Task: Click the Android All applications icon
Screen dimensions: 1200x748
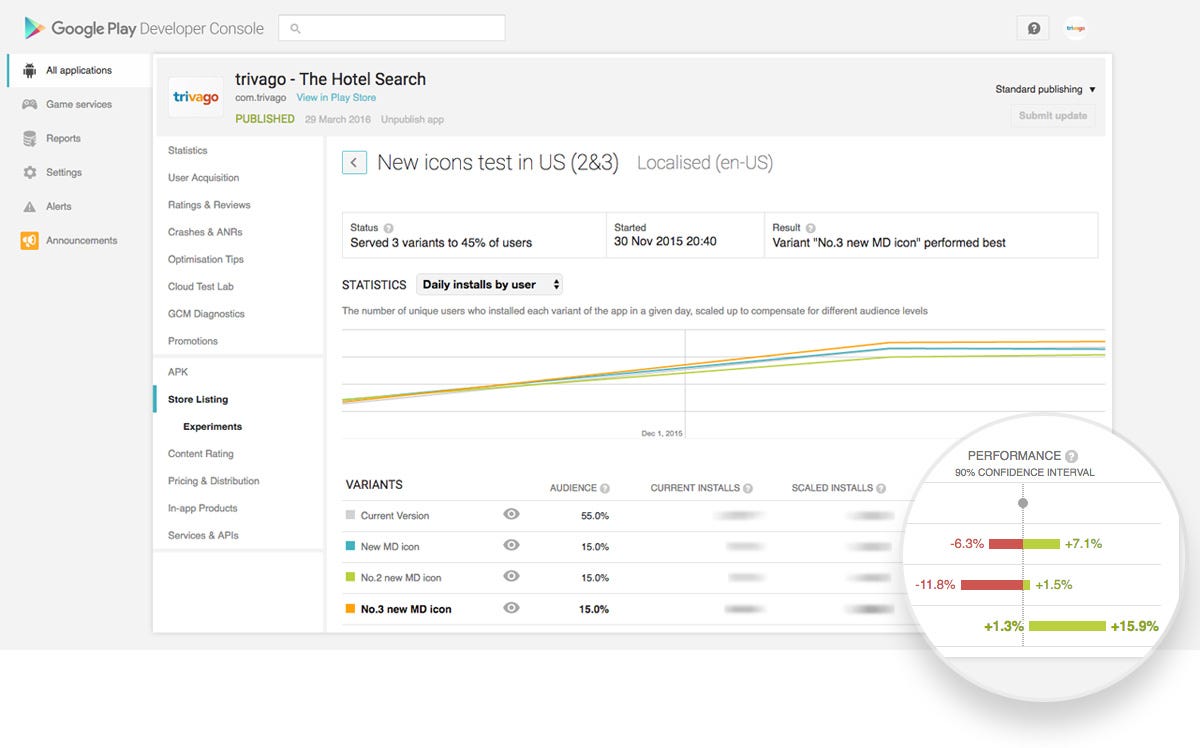Action: (x=29, y=70)
